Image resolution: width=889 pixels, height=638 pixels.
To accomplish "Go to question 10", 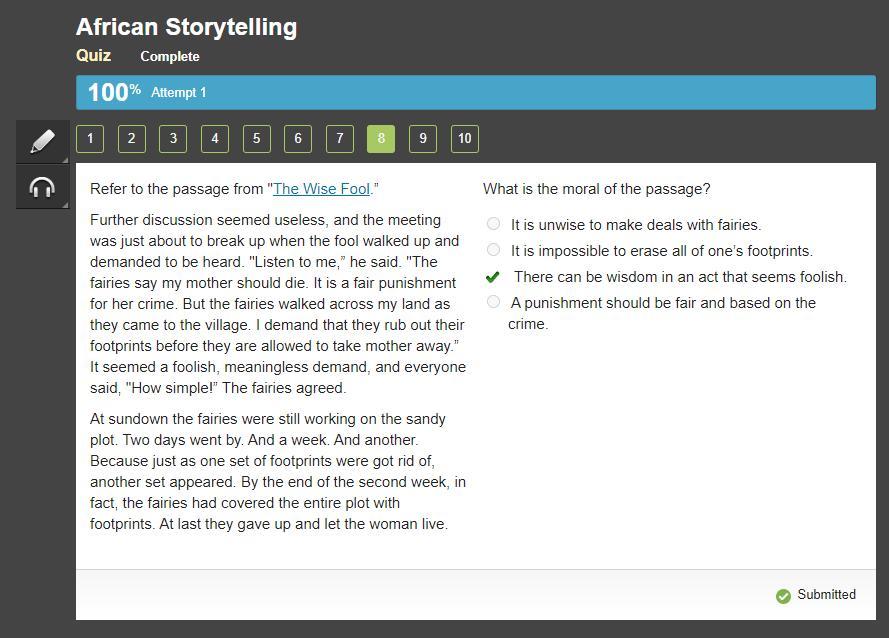I will (465, 139).
